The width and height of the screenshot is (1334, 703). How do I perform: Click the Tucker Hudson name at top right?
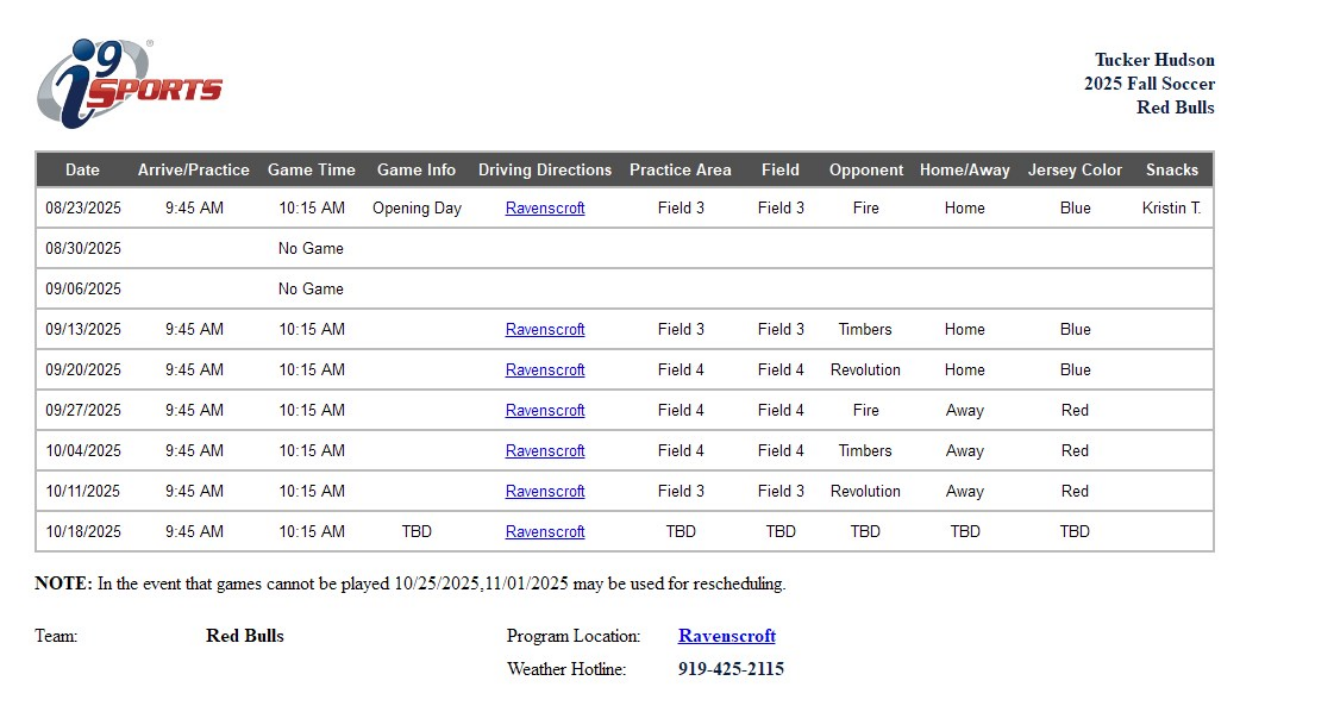coord(1154,60)
